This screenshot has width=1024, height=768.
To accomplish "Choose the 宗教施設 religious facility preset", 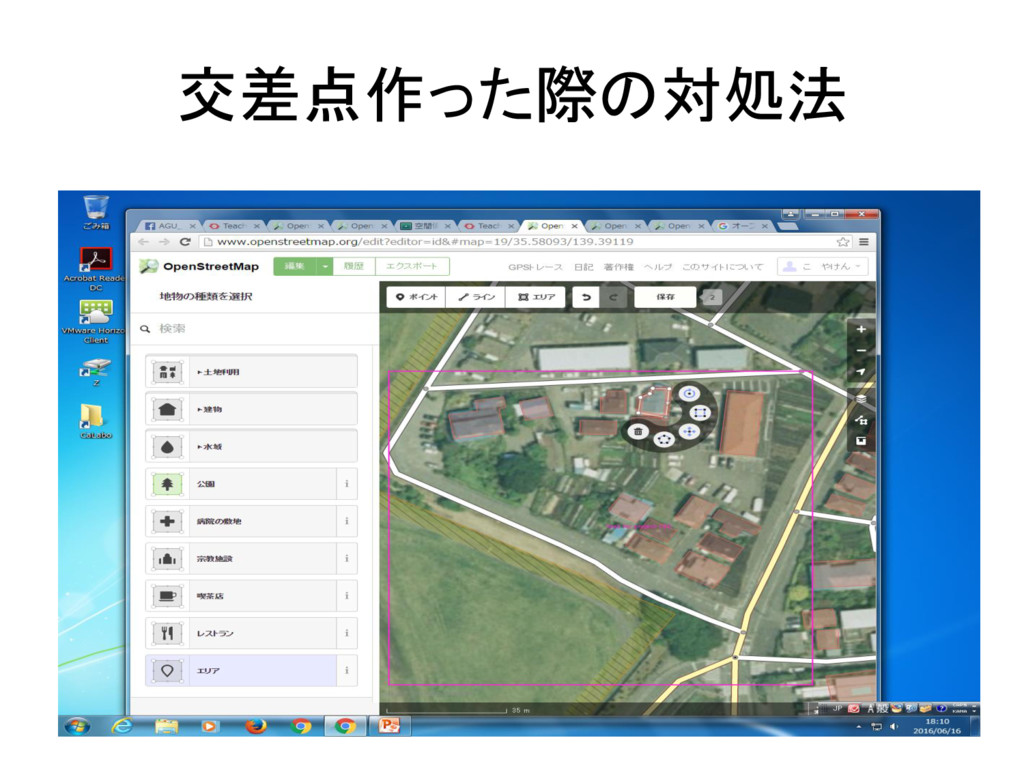I will pos(241,558).
